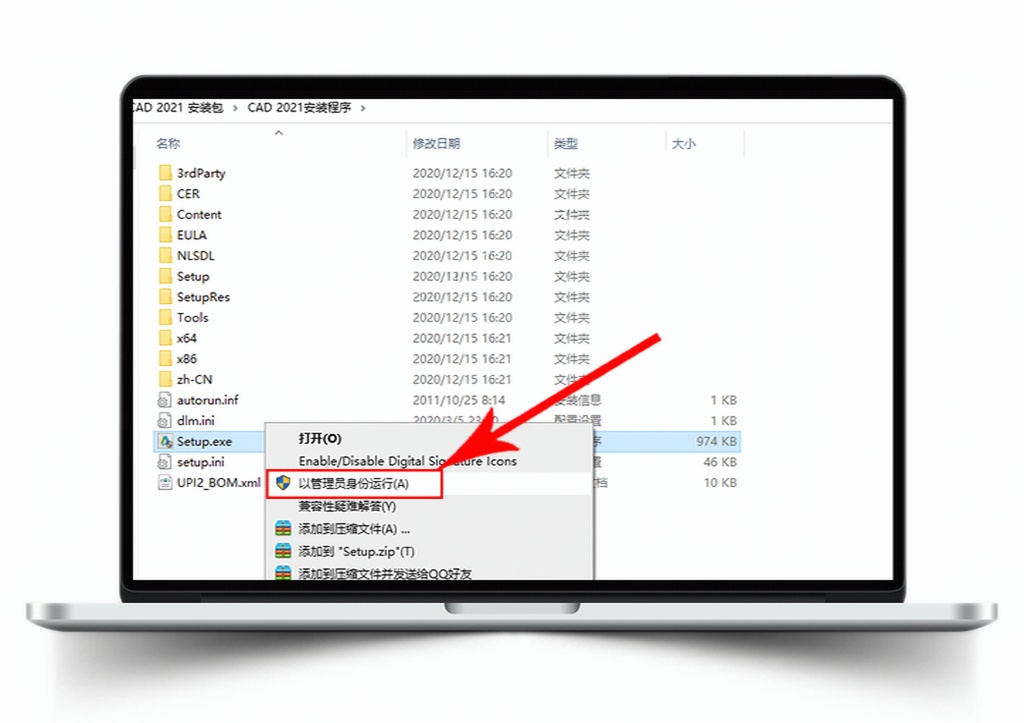The width and height of the screenshot is (1024, 723).
Task: Click the x86 folder icon
Action: 165,359
